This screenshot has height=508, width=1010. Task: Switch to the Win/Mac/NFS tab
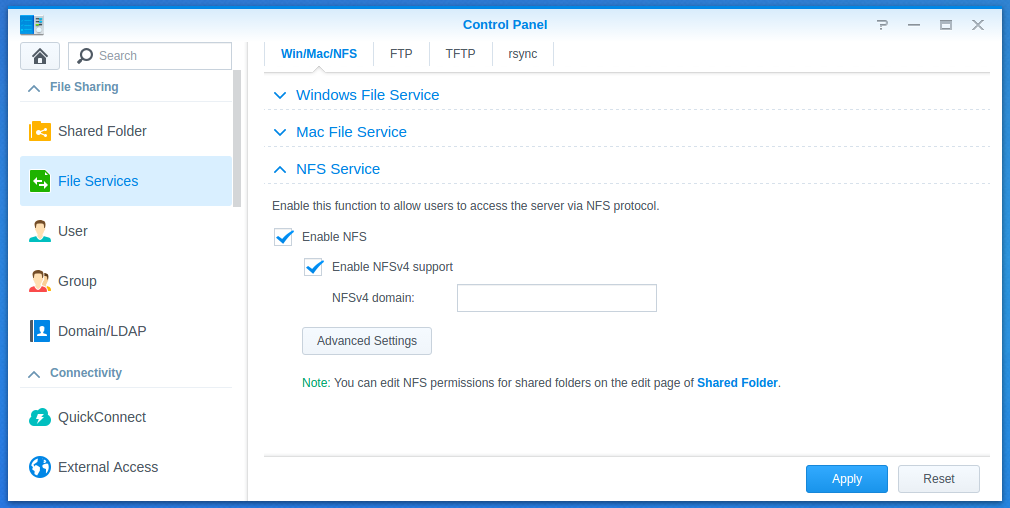(319, 54)
